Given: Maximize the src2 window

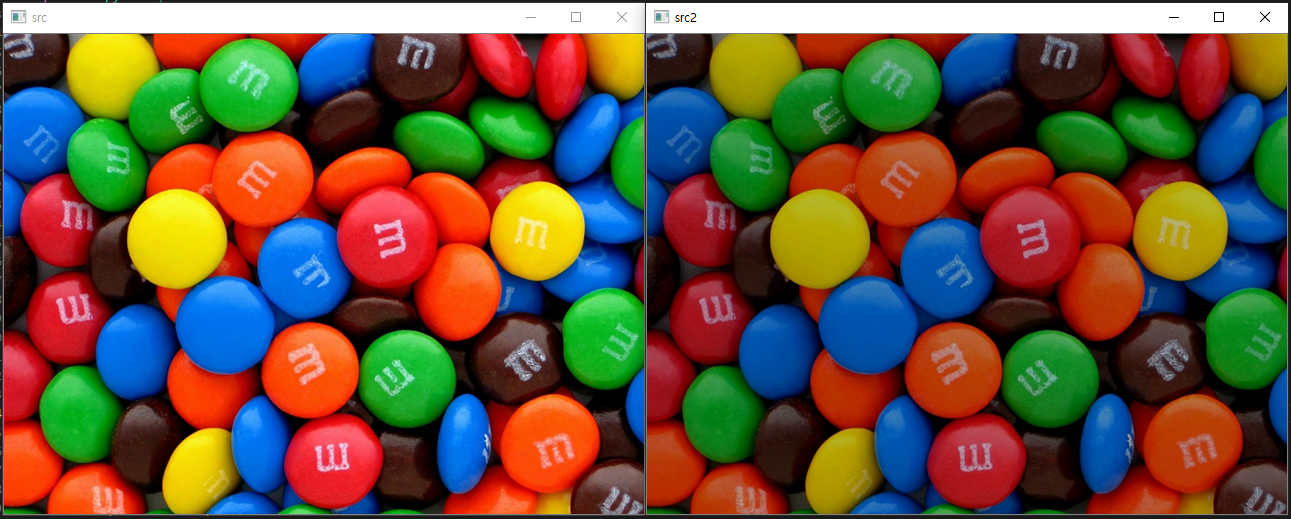Looking at the screenshot, I should click(1219, 17).
